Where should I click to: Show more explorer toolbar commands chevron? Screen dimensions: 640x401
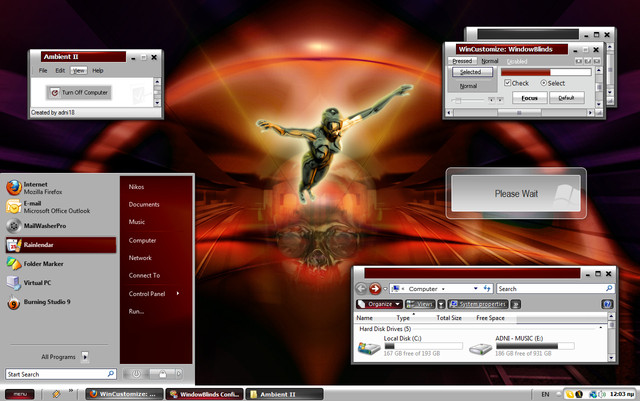click(516, 304)
